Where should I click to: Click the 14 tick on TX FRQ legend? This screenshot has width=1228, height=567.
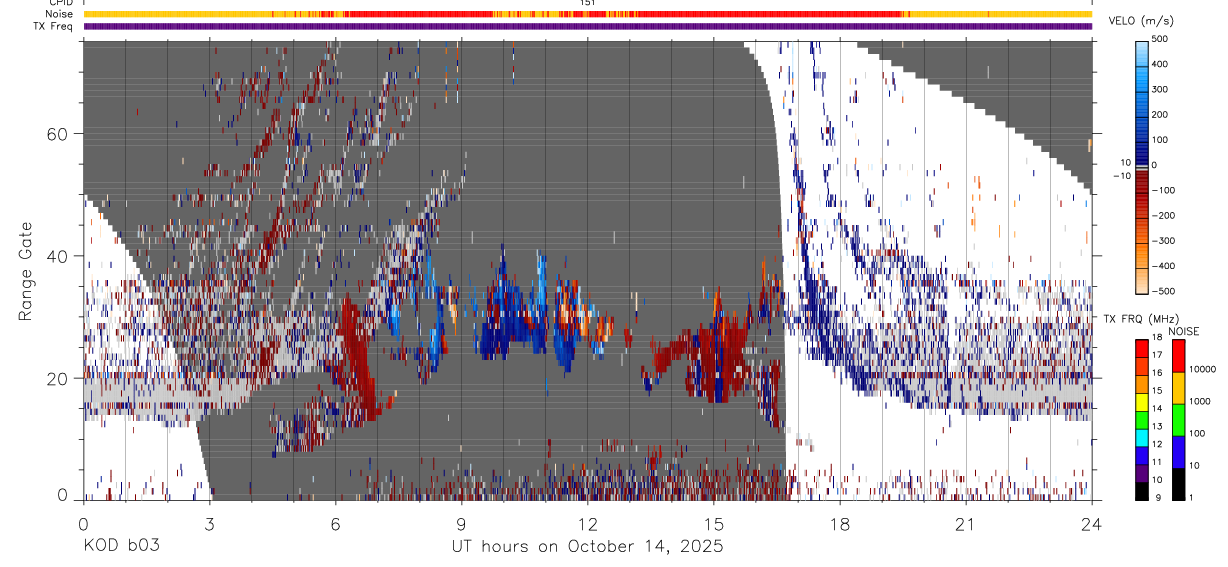(x=1159, y=409)
